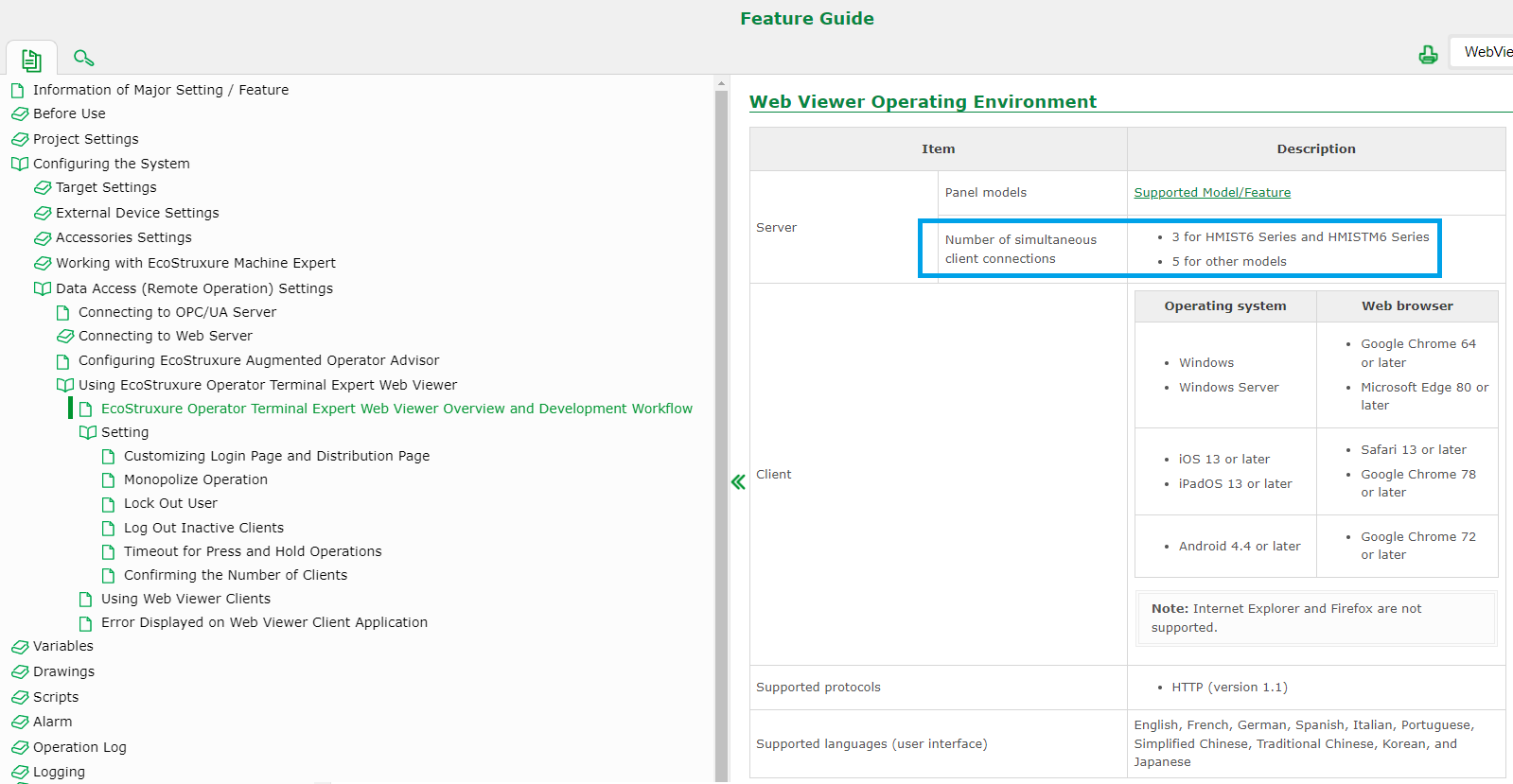This screenshot has height=784, width=1513.
Task: Open Log Out Inactive Clients topic
Action: [203, 528]
